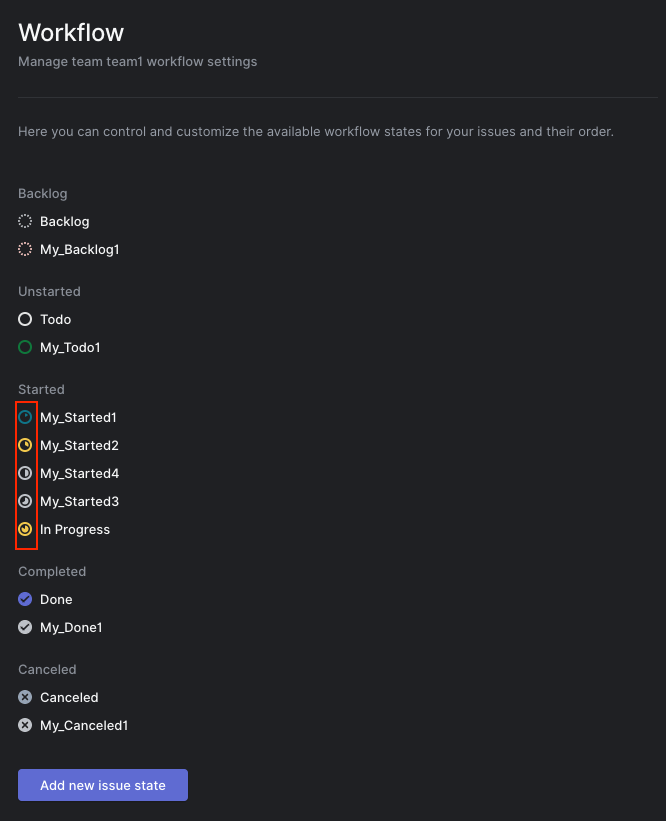Click the half-filled My_Started4 icon
This screenshot has height=821, width=666.
pos(25,473)
